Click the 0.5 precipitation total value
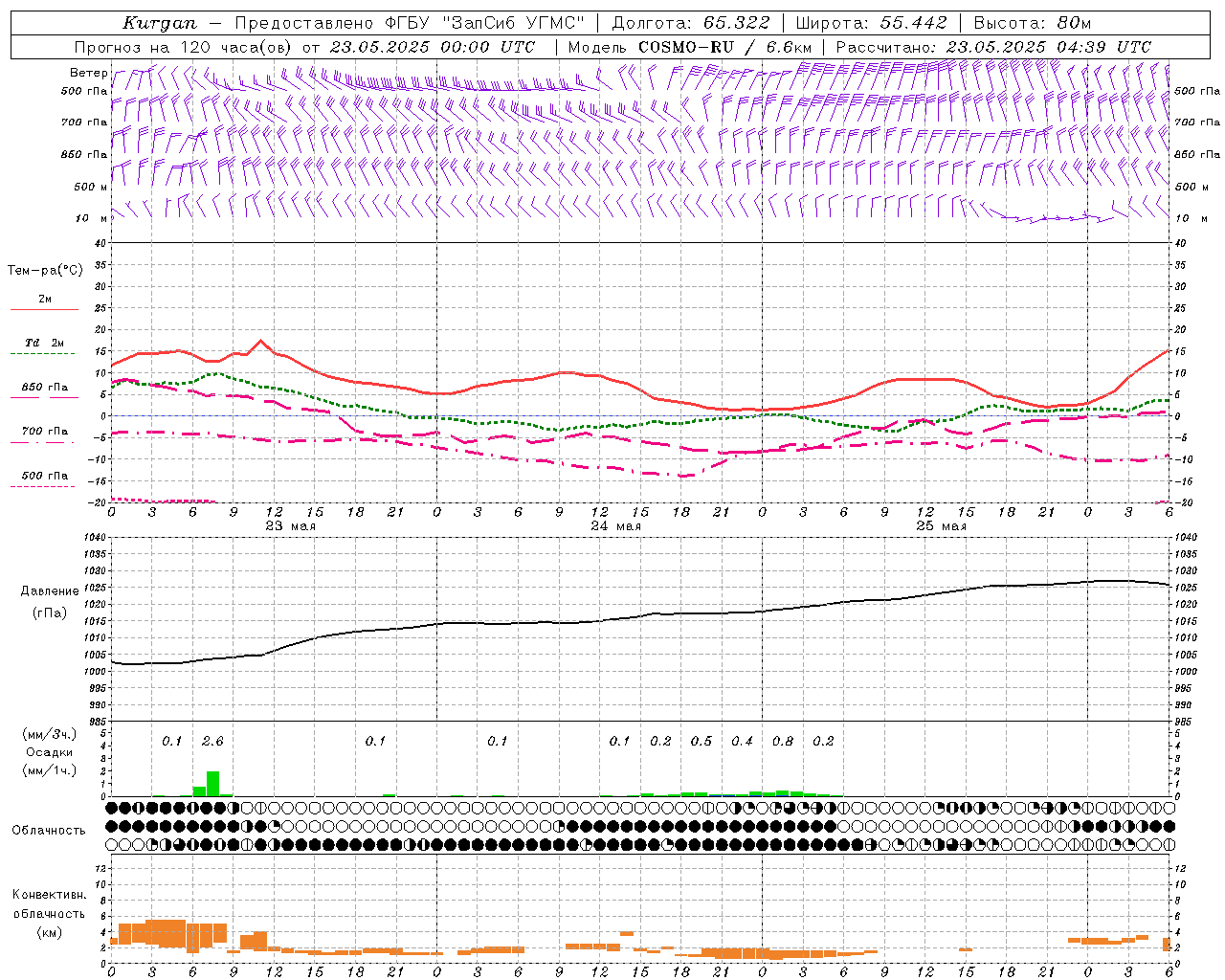This screenshot has height=980, width=1225. pos(702,741)
